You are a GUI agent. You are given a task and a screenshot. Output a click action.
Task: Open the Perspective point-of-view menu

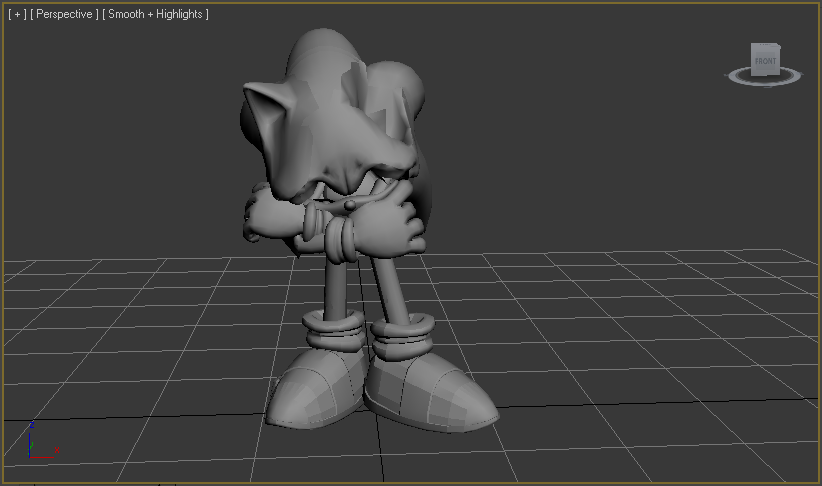tap(64, 15)
